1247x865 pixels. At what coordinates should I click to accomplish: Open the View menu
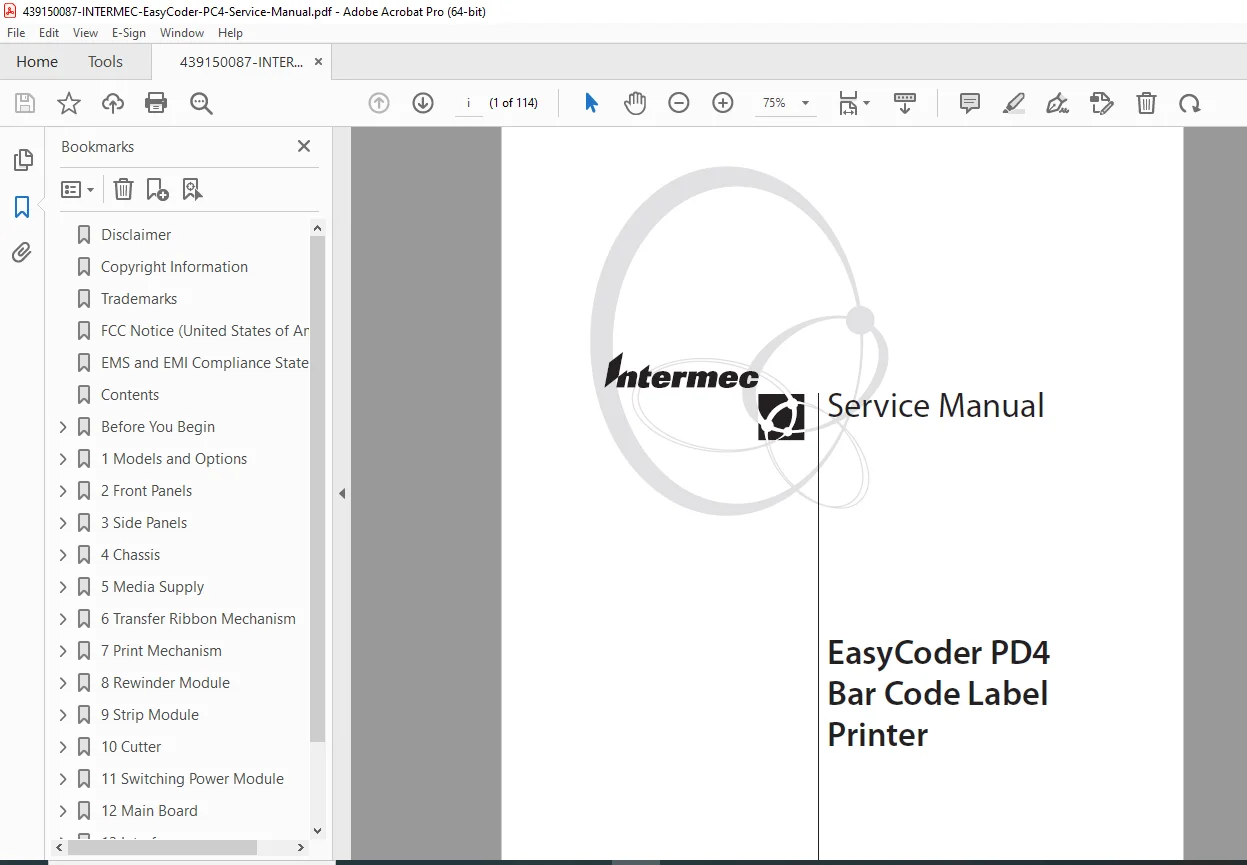tap(85, 33)
